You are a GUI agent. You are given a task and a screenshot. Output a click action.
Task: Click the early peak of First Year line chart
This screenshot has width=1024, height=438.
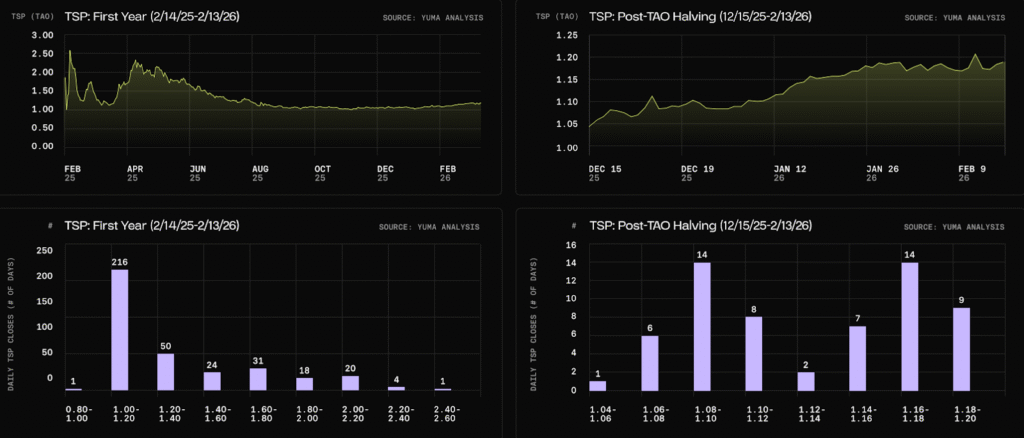[69, 51]
